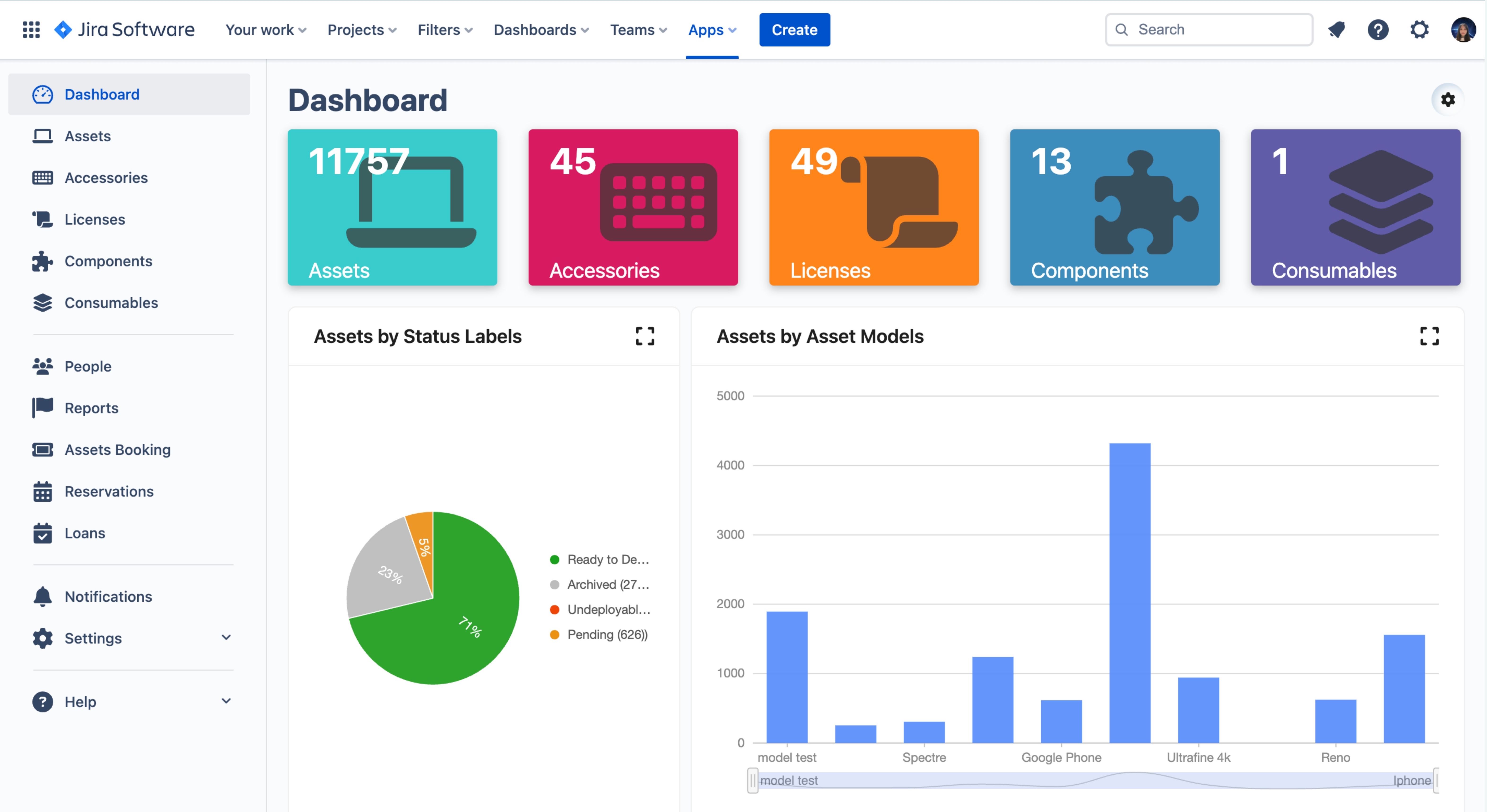Open the Projects dropdown menu
Image resolution: width=1487 pixels, height=812 pixels.
coord(361,30)
